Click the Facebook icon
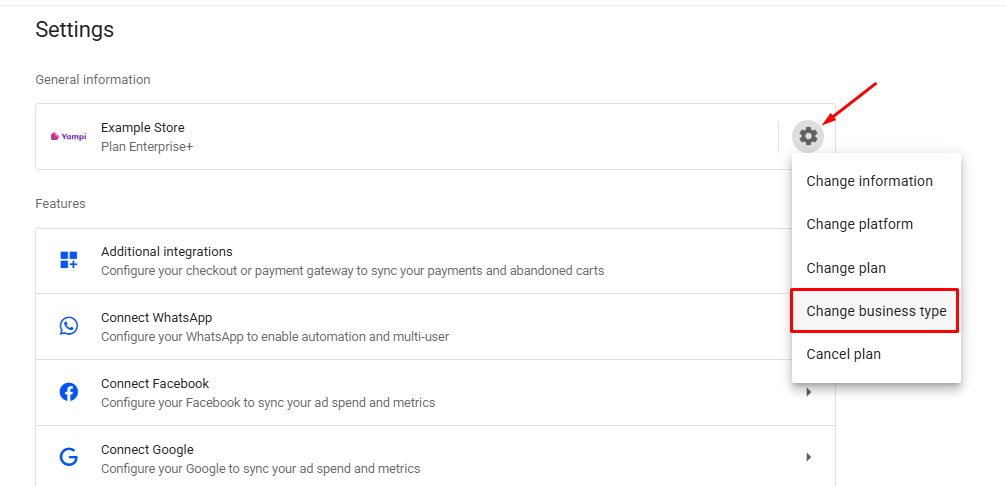This screenshot has height=486, width=1006. click(69, 392)
